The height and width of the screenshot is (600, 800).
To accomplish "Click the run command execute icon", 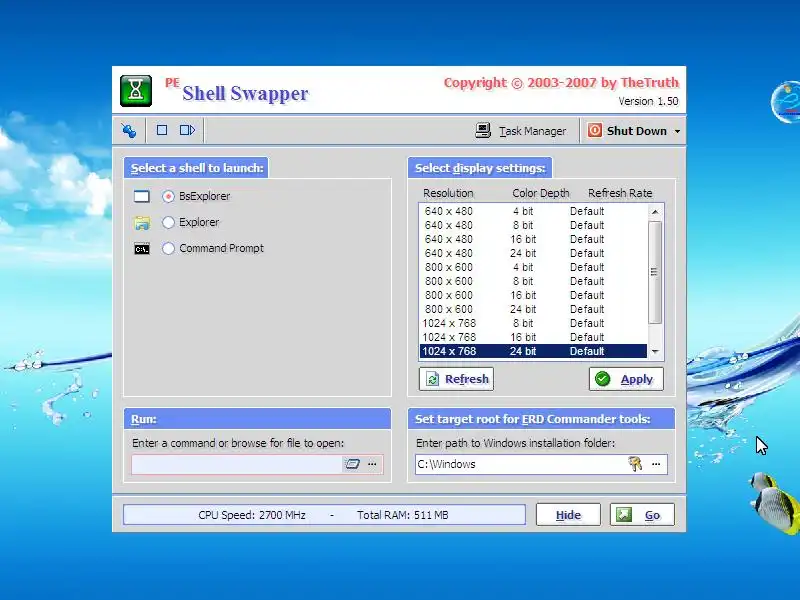I will (353, 464).
